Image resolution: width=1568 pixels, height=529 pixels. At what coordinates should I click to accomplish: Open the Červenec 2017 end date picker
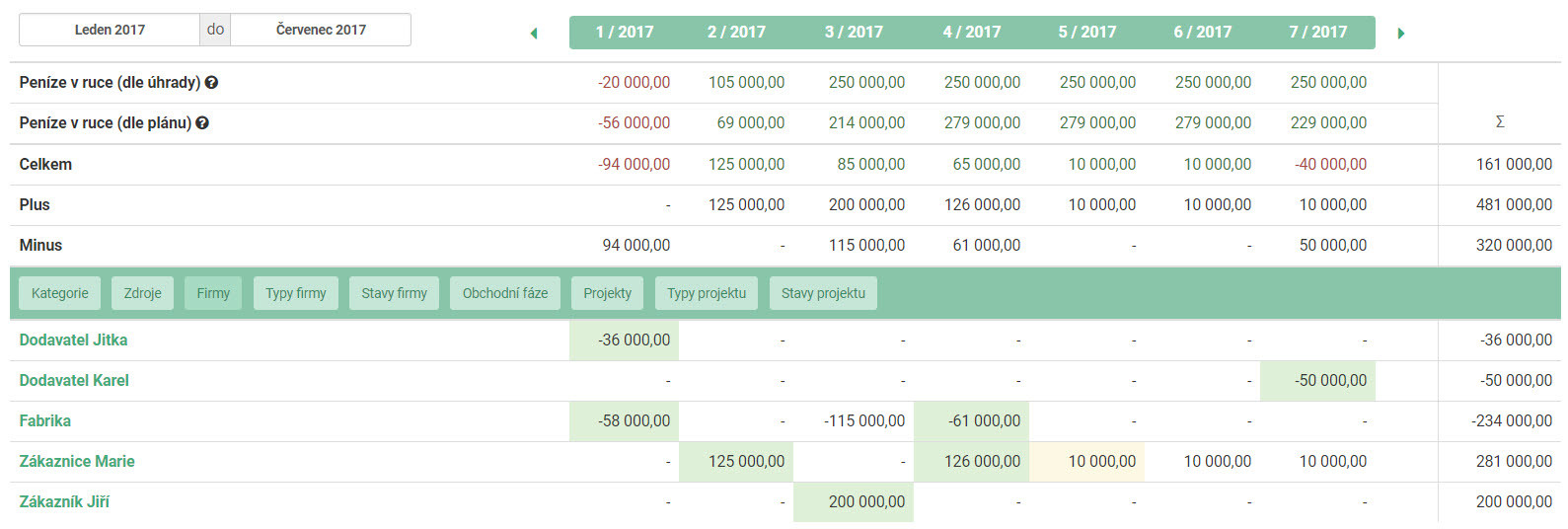(321, 30)
